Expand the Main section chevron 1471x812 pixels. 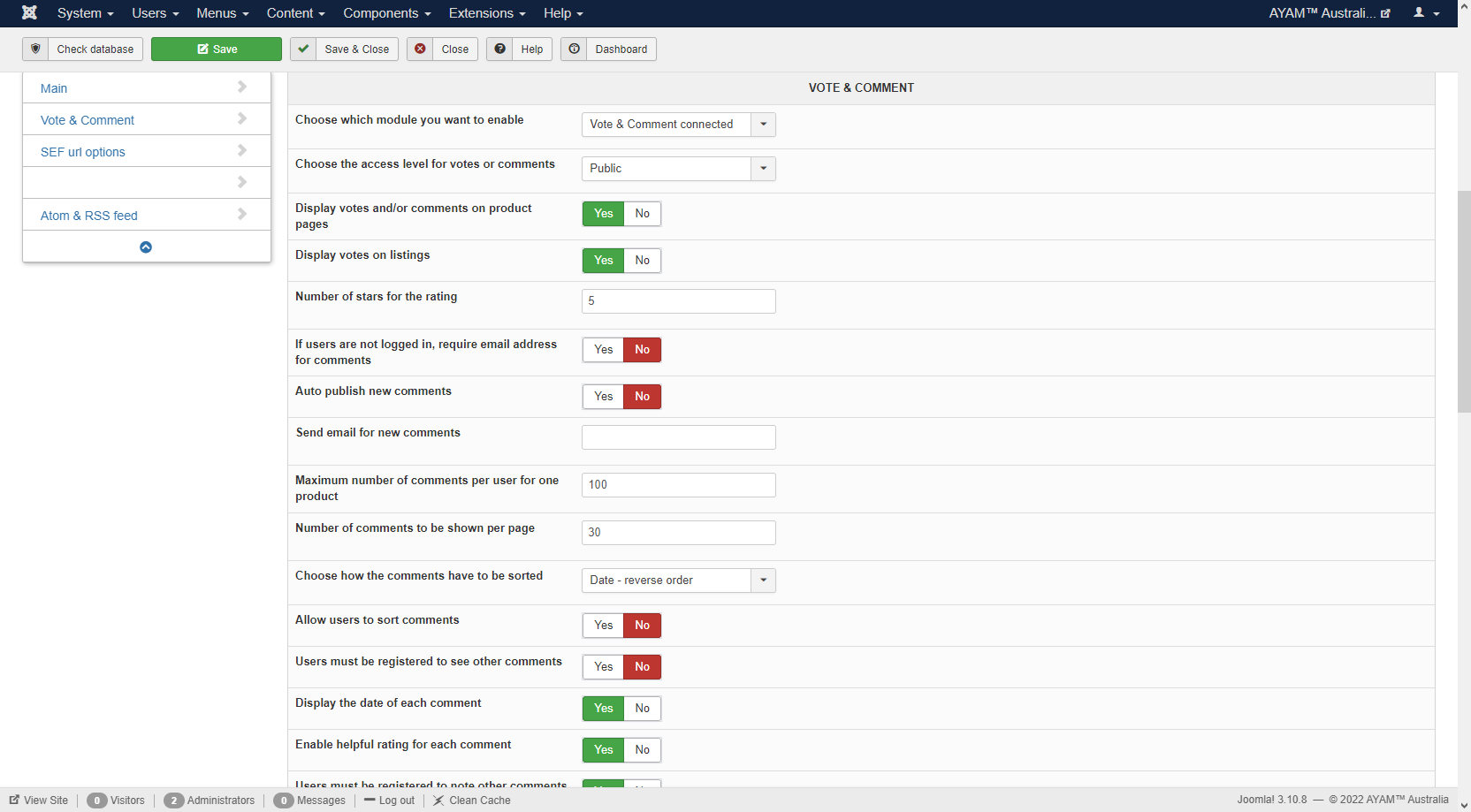[242, 87]
